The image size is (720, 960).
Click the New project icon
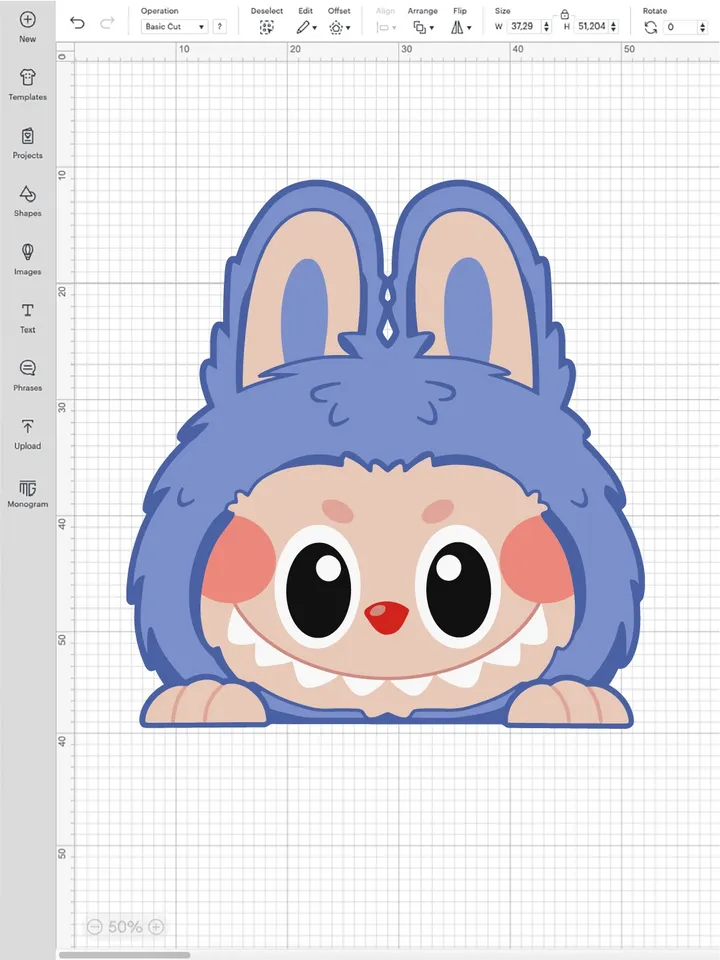[x=27, y=20]
